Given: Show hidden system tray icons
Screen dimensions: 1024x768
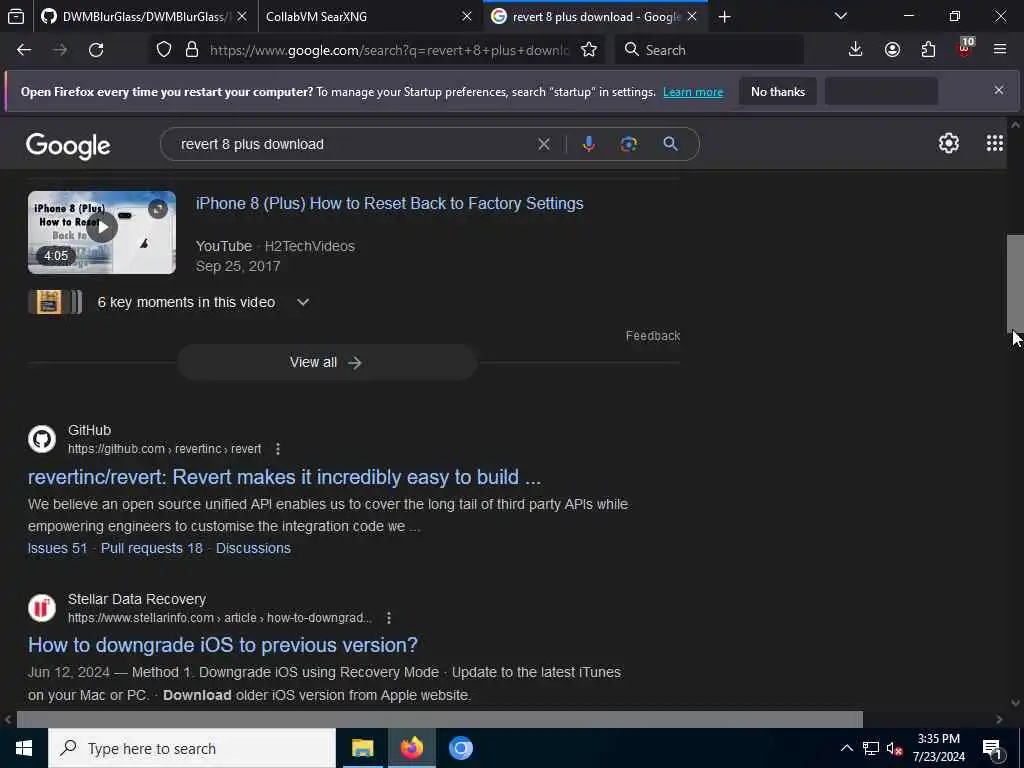Looking at the screenshot, I should click(x=846, y=748).
